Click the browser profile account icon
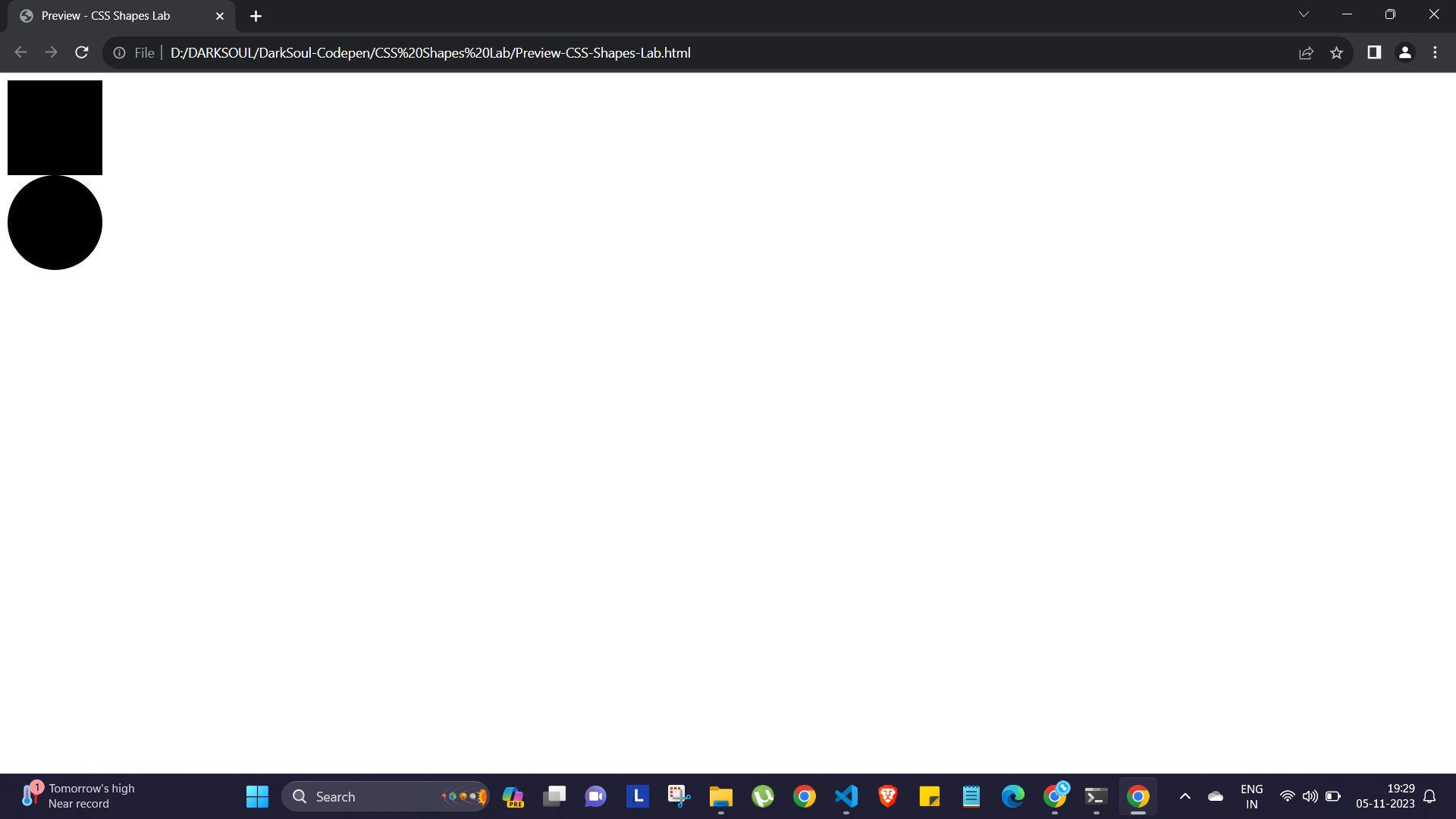 click(1405, 53)
